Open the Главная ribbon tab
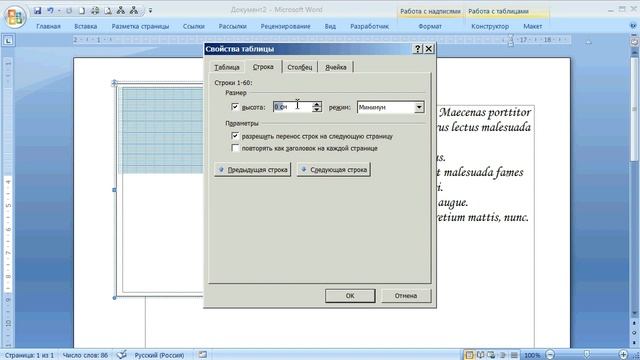The width and height of the screenshot is (640, 360). [x=48, y=26]
